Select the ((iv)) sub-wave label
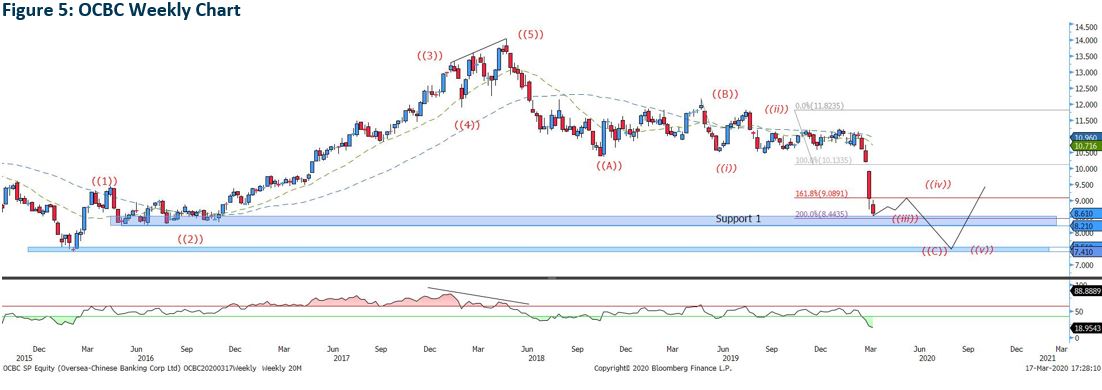 point(938,184)
